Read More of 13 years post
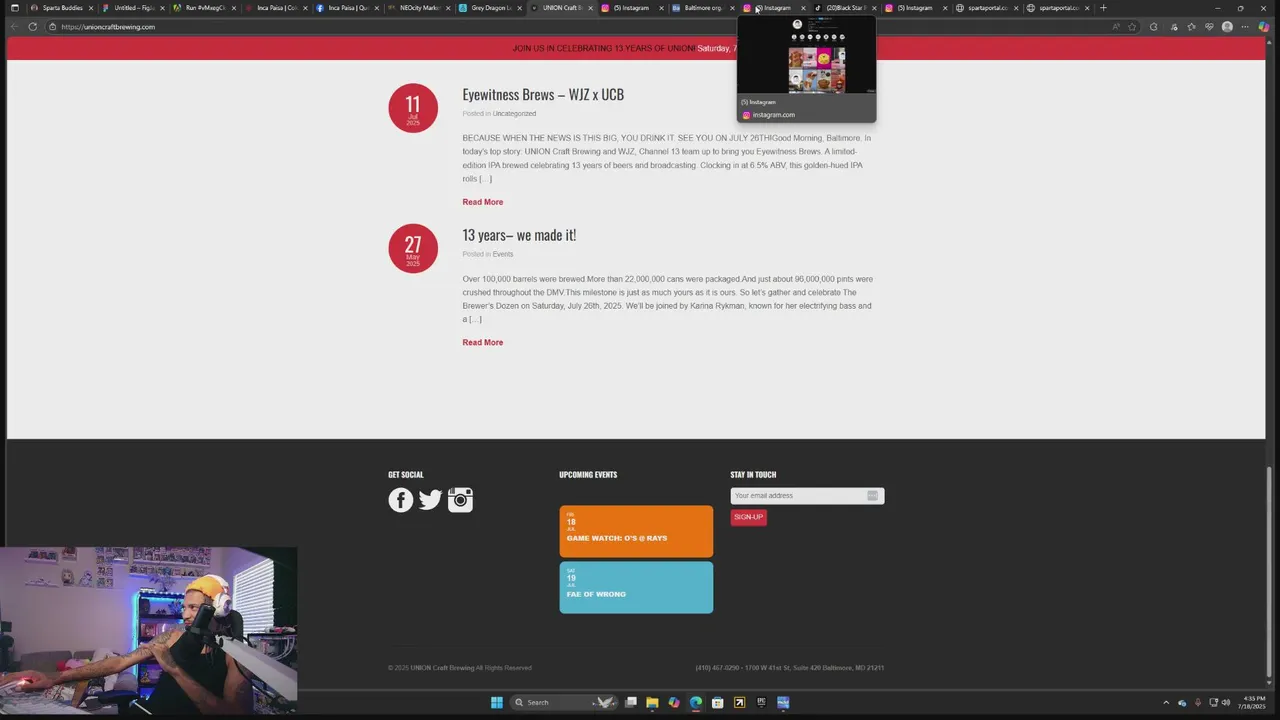The image size is (1280, 720). click(482, 342)
